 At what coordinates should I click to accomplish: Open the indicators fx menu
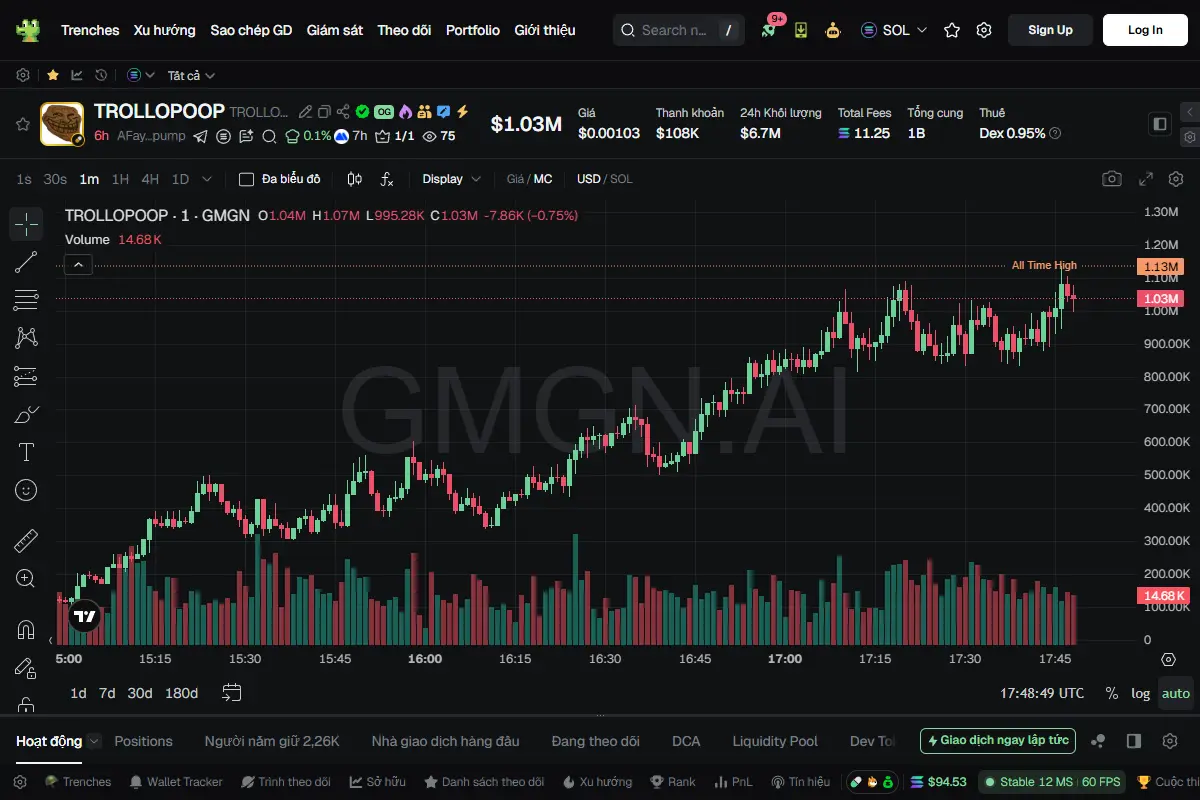point(387,179)
